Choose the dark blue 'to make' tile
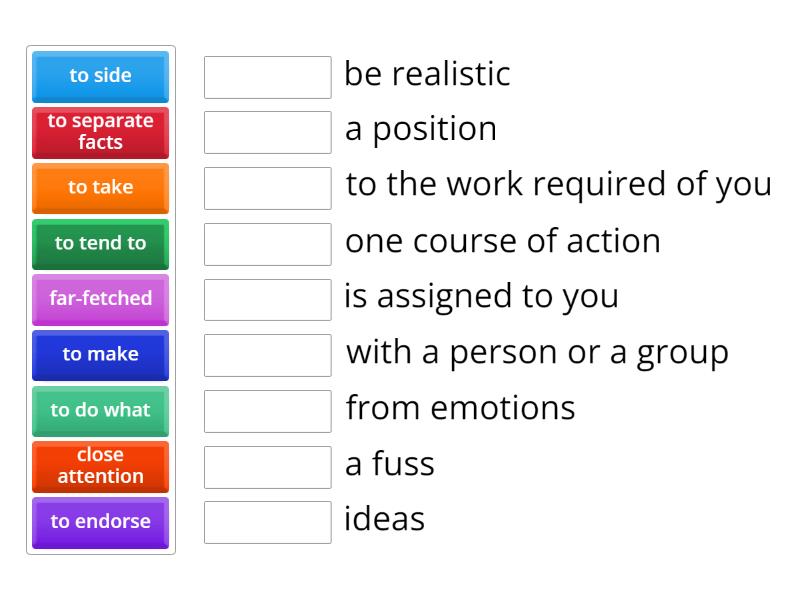Viewport: 800px width, 600px height. click(x=100, y=355)
